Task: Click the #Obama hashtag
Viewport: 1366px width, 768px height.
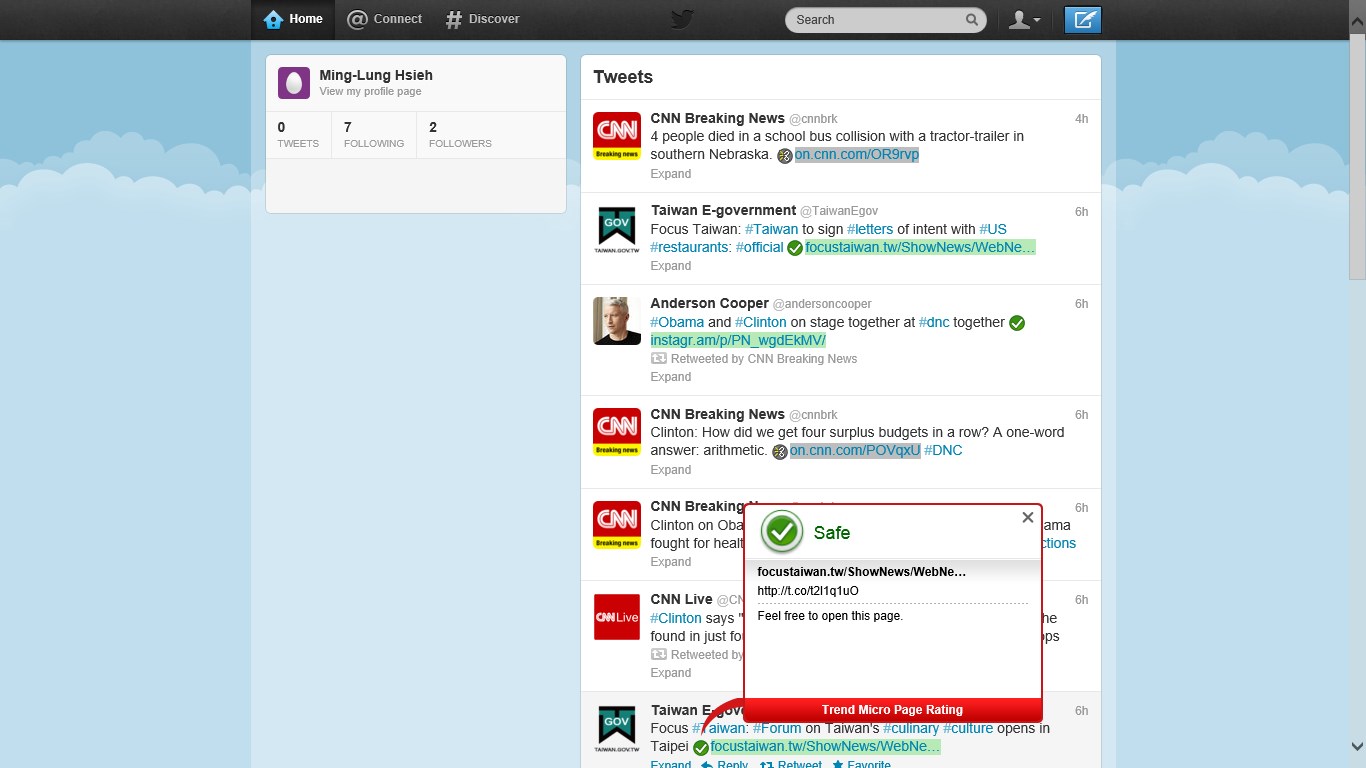Action: [x=677, y=322]
